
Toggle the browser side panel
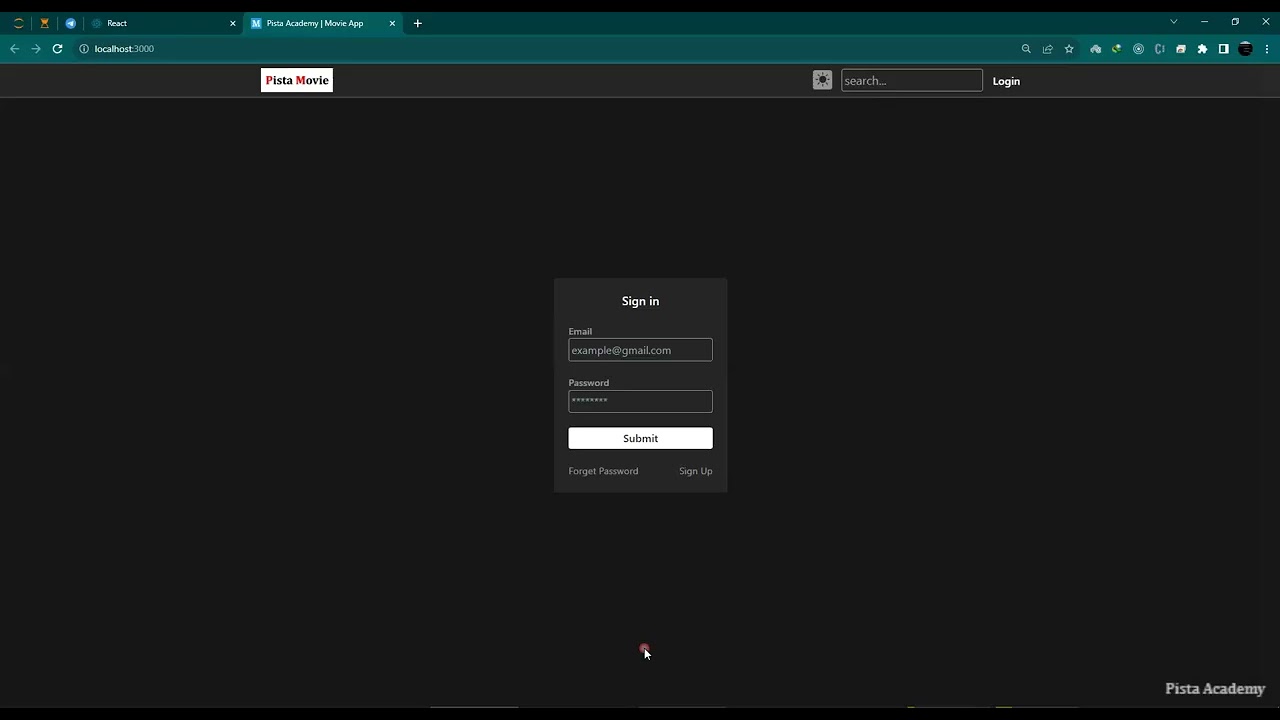(1223, 49)
